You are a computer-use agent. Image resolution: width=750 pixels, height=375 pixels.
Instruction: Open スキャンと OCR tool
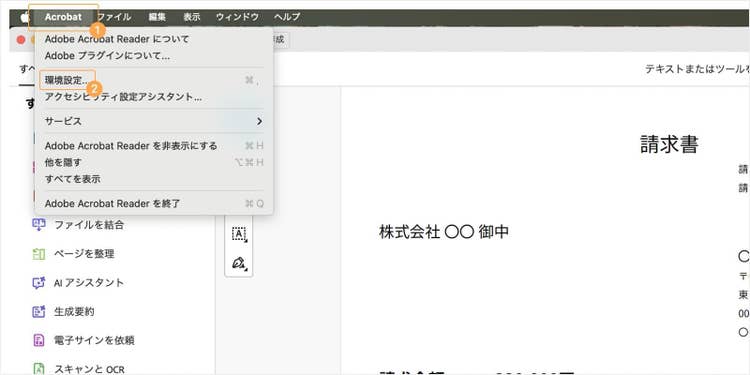pyautogui.click(x=89, y=369)
